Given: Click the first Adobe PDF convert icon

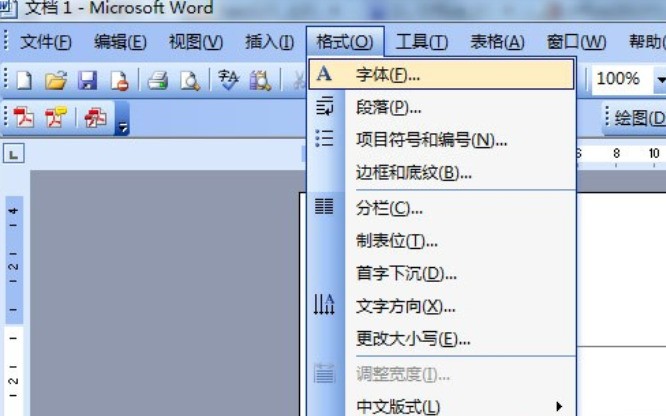Looking at the screenshot, I should pyautogui.click(x=23, y=117).
